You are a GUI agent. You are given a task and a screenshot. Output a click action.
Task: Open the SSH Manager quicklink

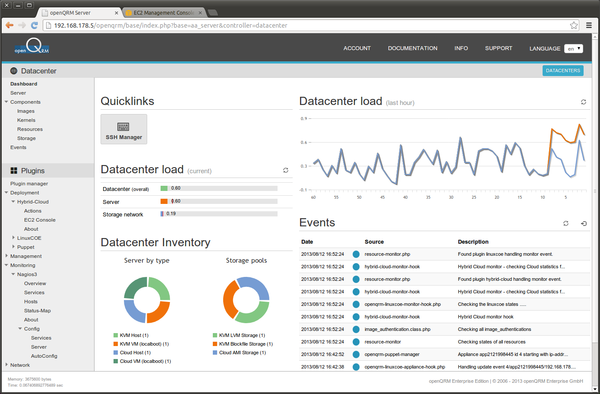[124, 129]
